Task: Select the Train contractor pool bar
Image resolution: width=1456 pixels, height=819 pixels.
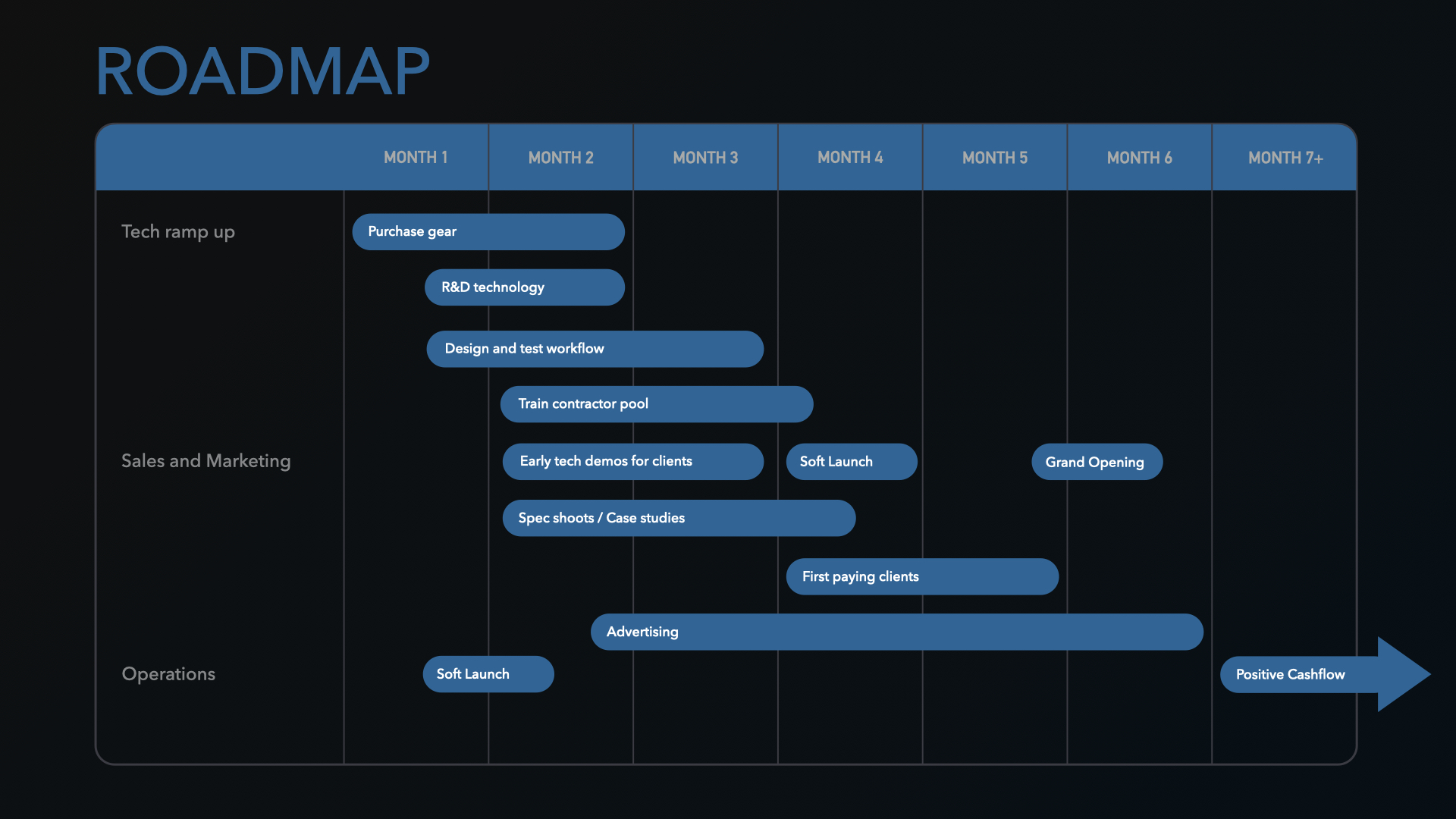Action: [x=656, y=404]
